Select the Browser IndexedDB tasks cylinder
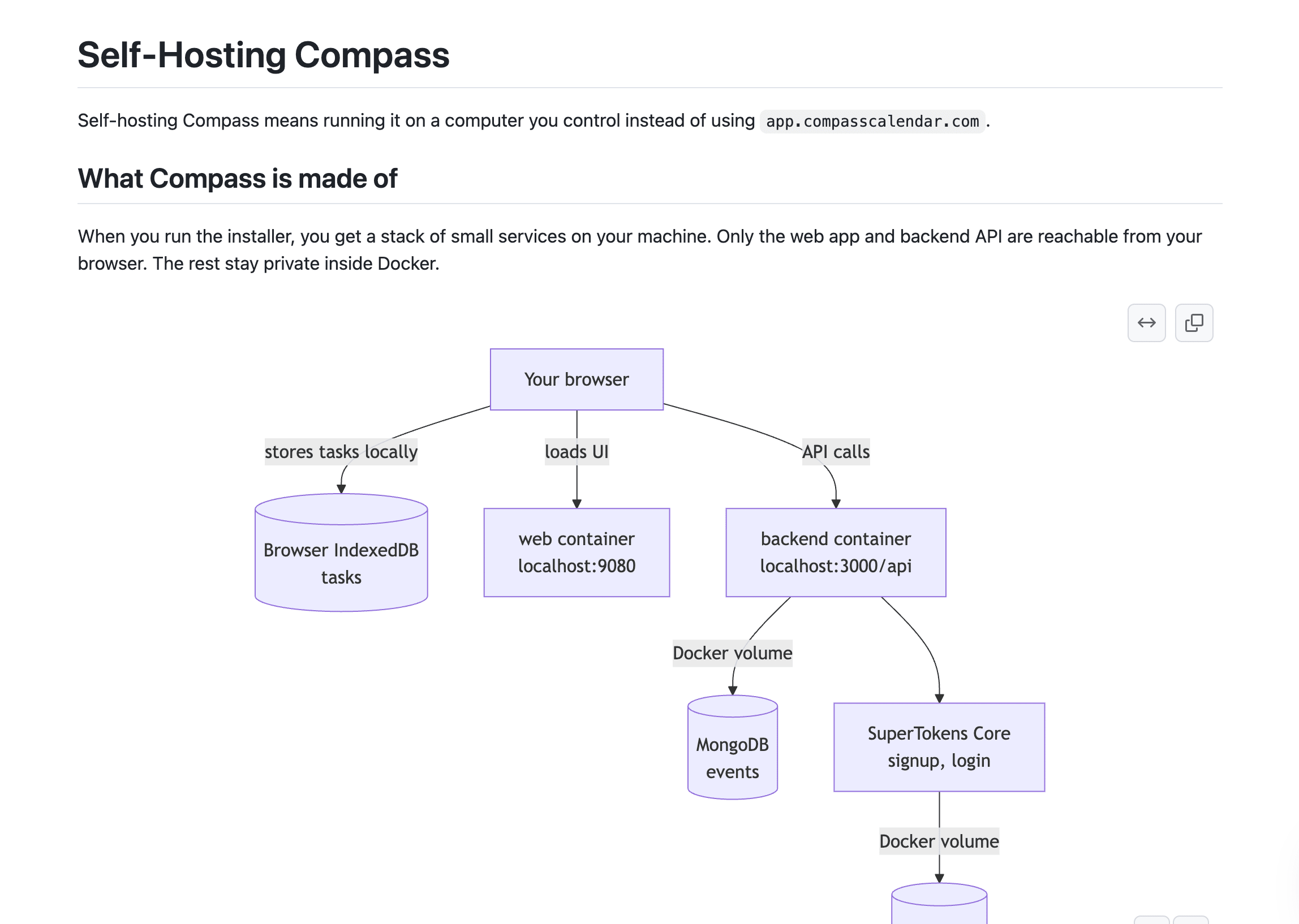Viewport: 1299px width, 924px height. point(341,552)
